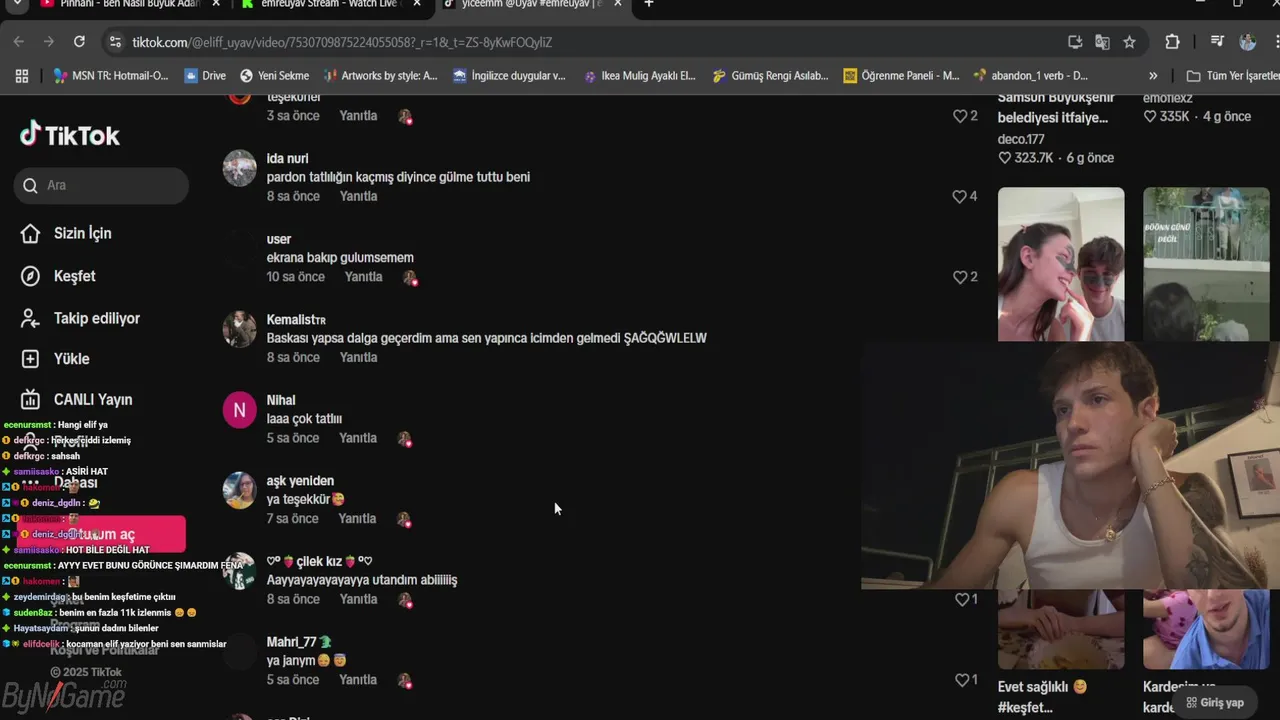Open Takip ediliyor feed
1280x720 pixels.
coord(80,318)
